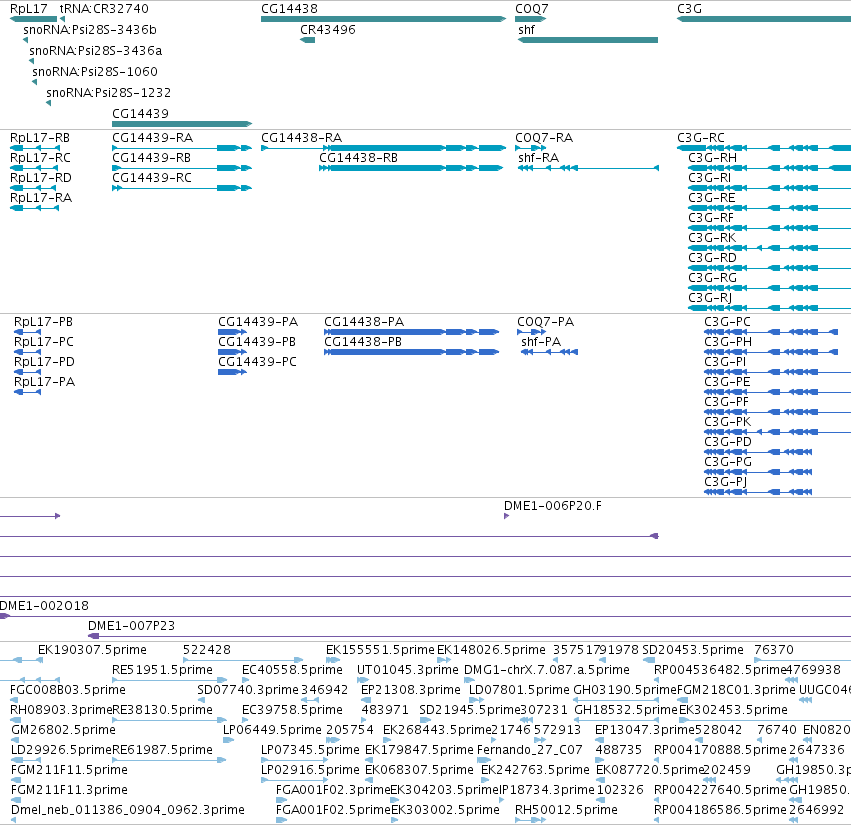The height and width of the screenshot is (825, 851).
Task: Click the DME1-002O18 clone label
Action: tap(44, 606)
